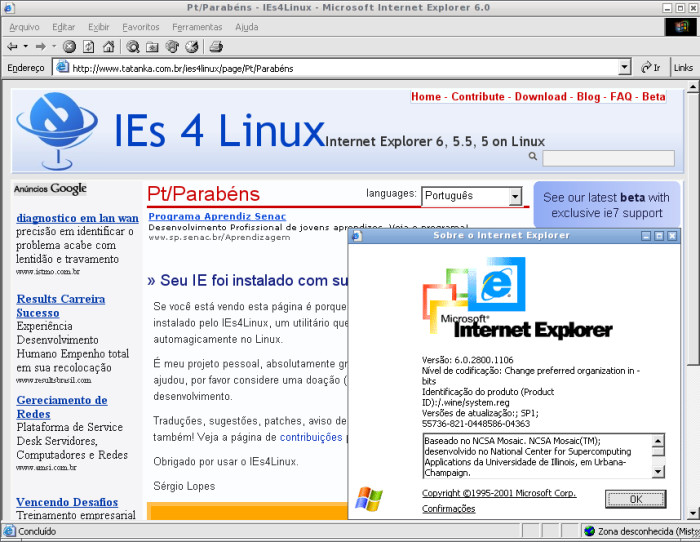Open the Copyright Microsoft Corp. link
This screenshot has width=700, height=542.
click(499, 493)
